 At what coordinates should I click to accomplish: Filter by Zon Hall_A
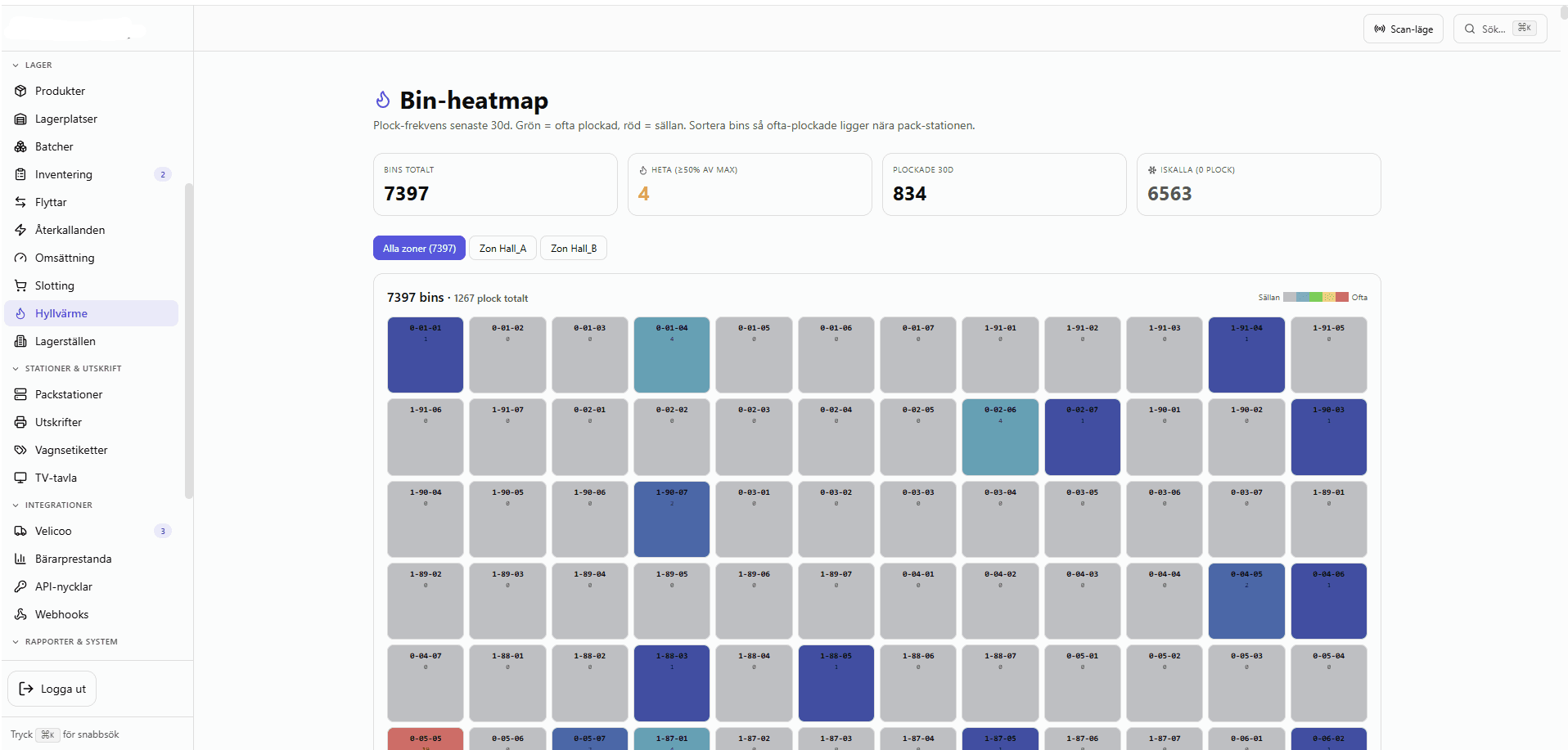click(502, 248)
